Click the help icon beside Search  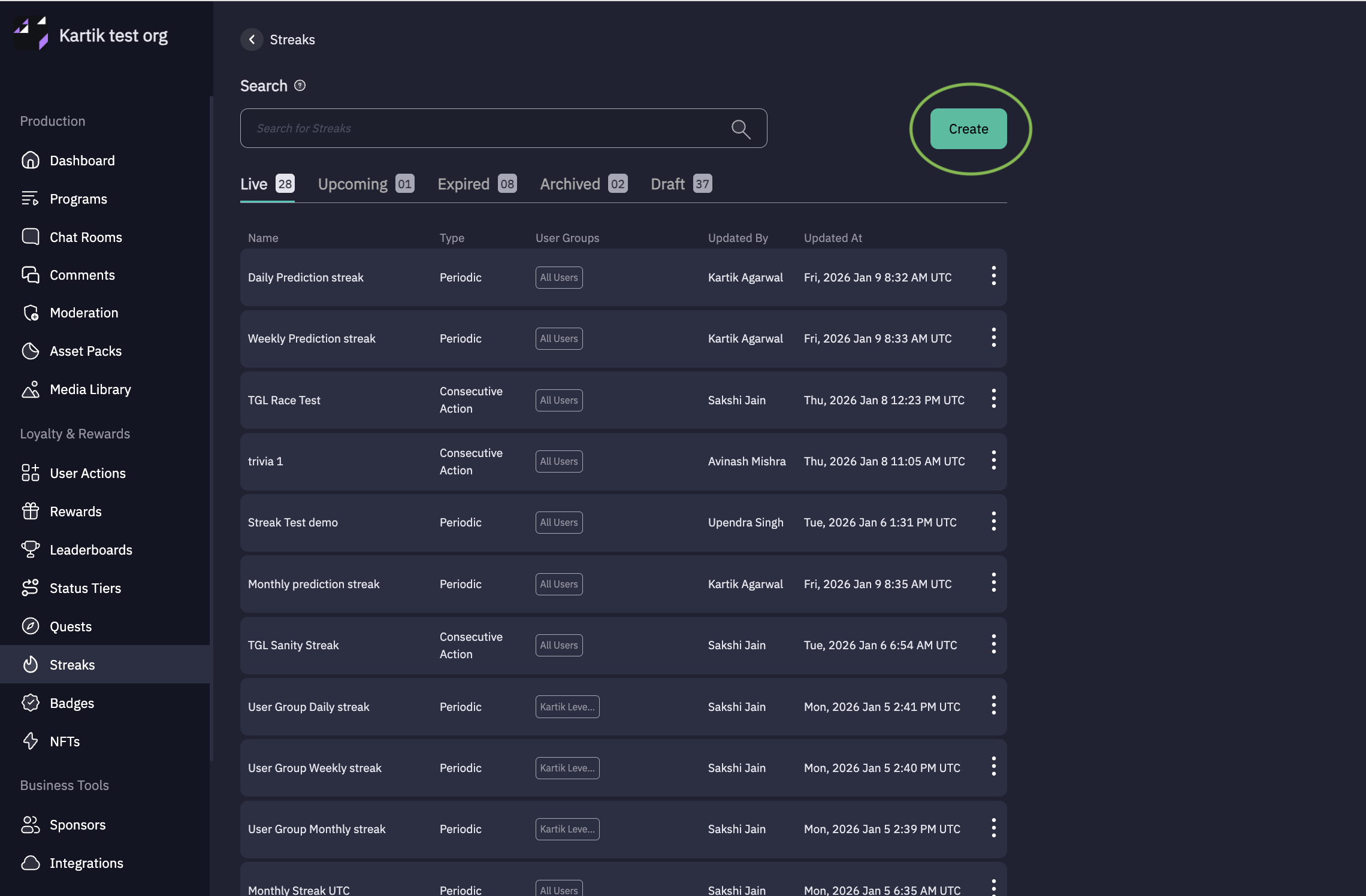(300, 86)
